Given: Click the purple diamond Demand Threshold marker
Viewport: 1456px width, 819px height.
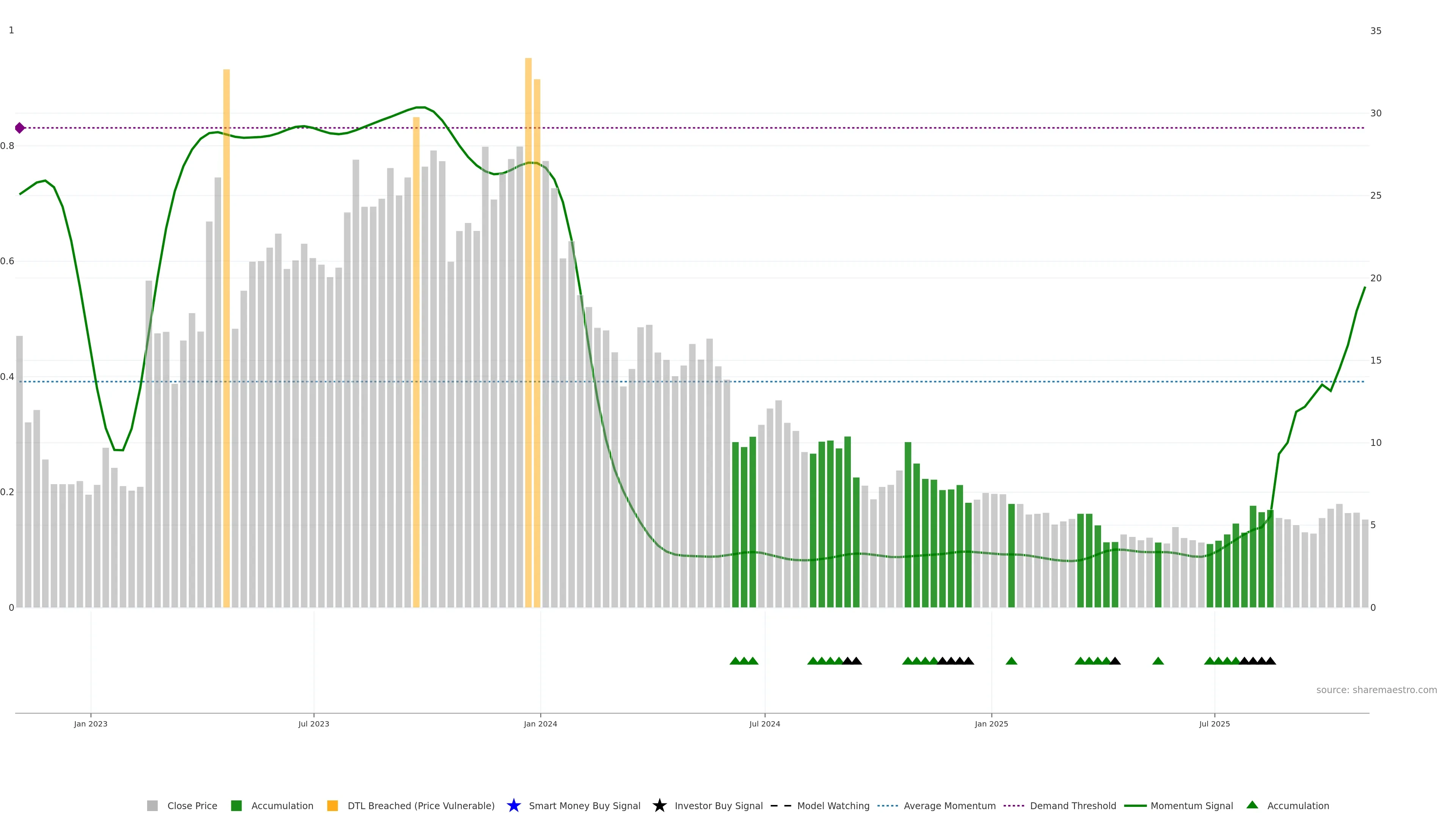Looking at the screenshot, I should tap(20, 128).
